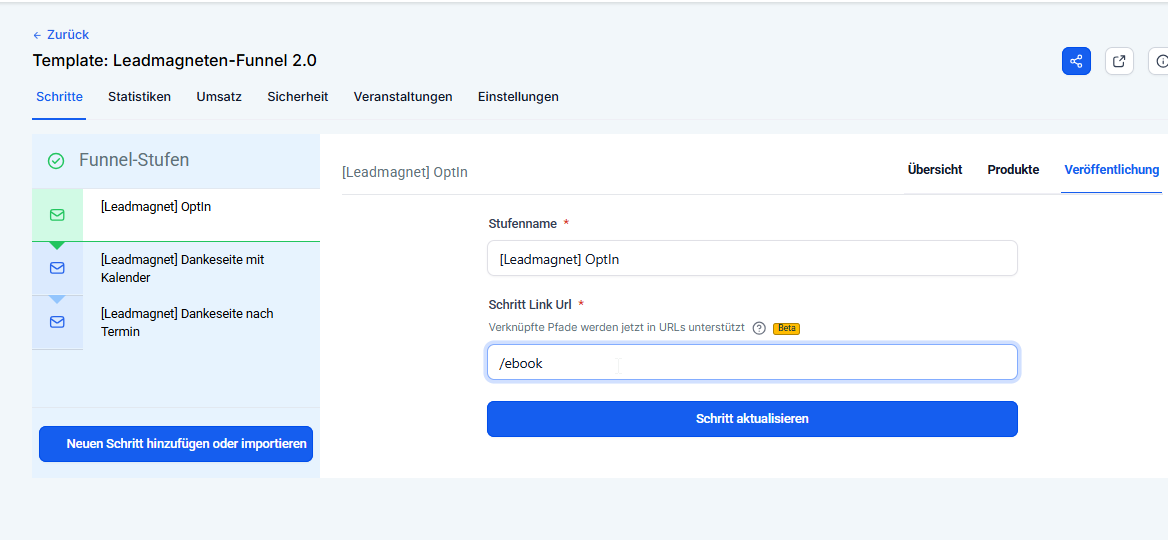Select the Veröffentlichung tab
Image resolution: width=1168 pixels, height=540 pixels.
pyautogui.click(x=1111, y=170)
